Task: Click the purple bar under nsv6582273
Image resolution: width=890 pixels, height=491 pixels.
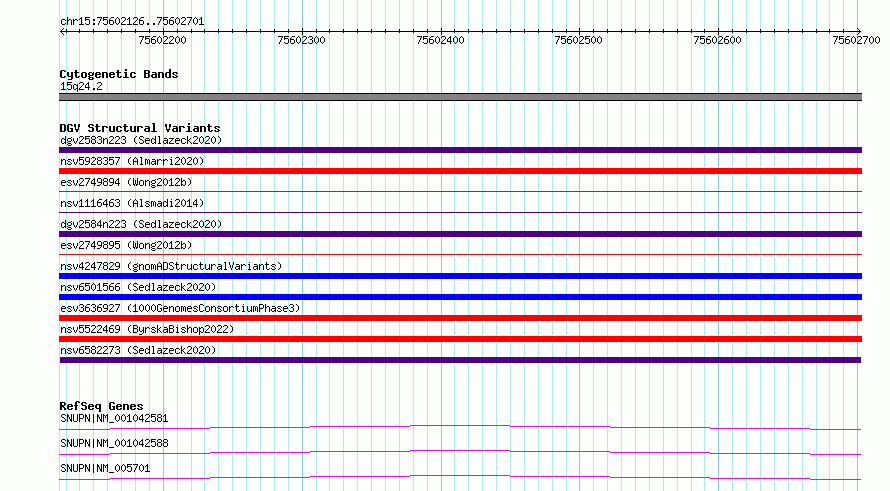Action: pos(460,360)
